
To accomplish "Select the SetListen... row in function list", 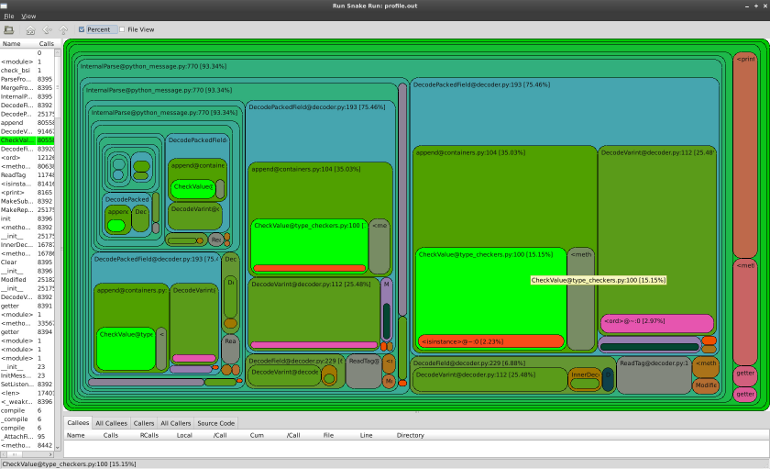I will [x=27, y=384].
